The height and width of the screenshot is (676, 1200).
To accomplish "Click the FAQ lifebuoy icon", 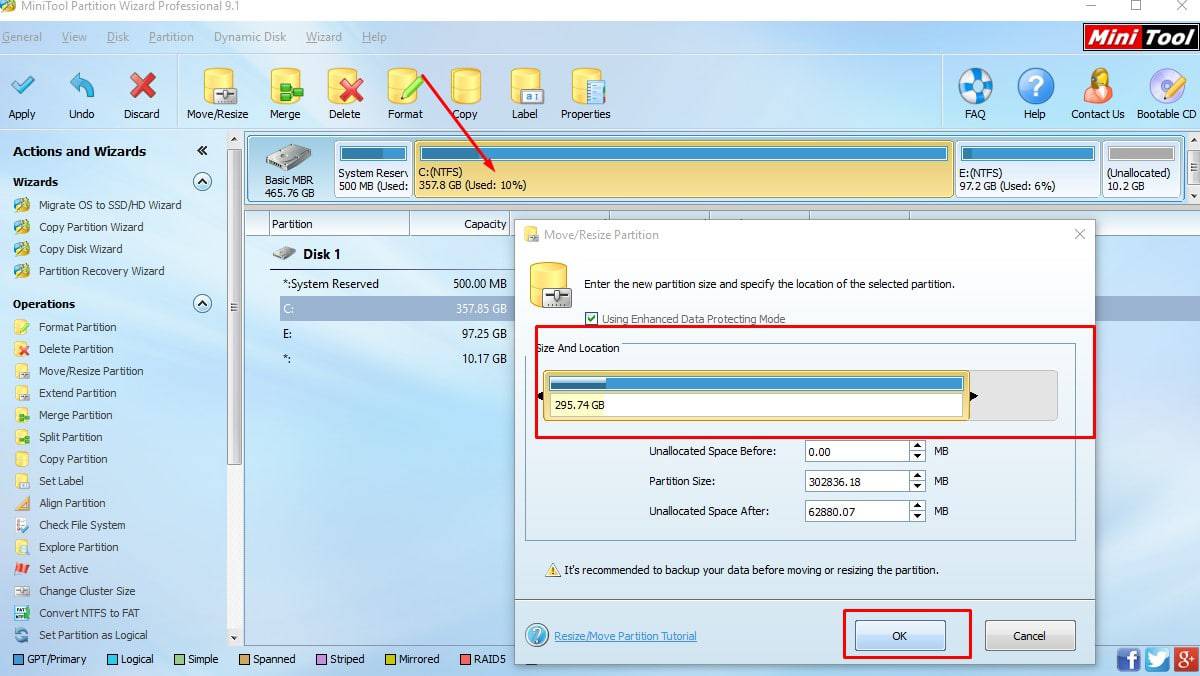I will (x=975, y=87).
